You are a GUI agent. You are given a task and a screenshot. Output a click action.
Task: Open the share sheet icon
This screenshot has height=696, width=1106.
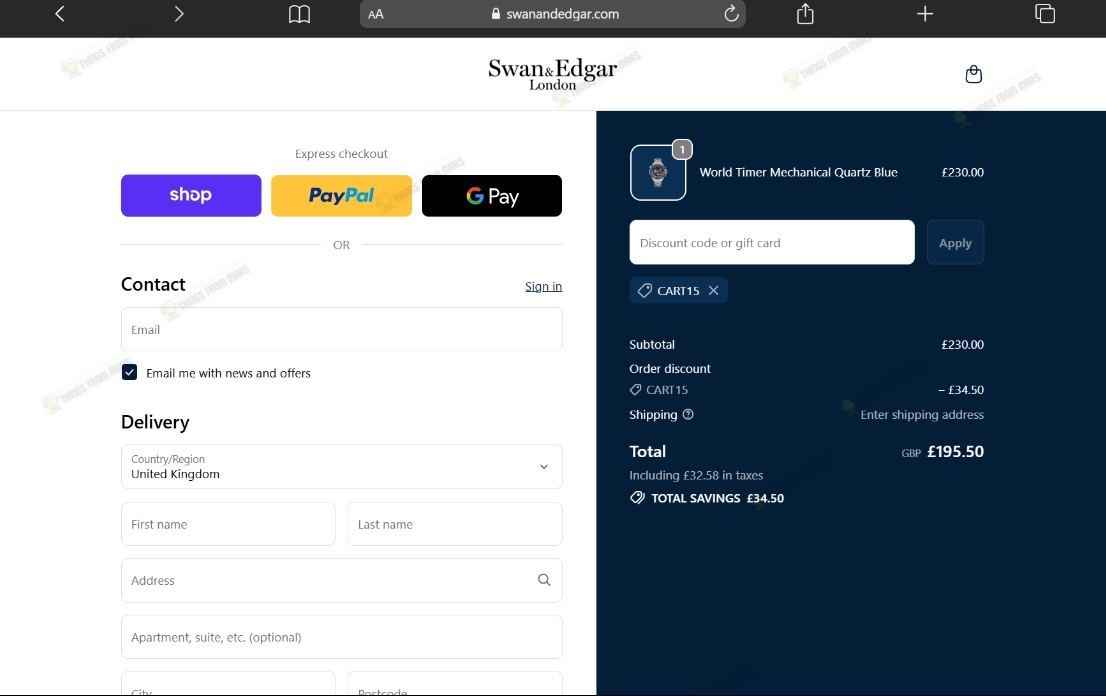click(x=805, y=13)
